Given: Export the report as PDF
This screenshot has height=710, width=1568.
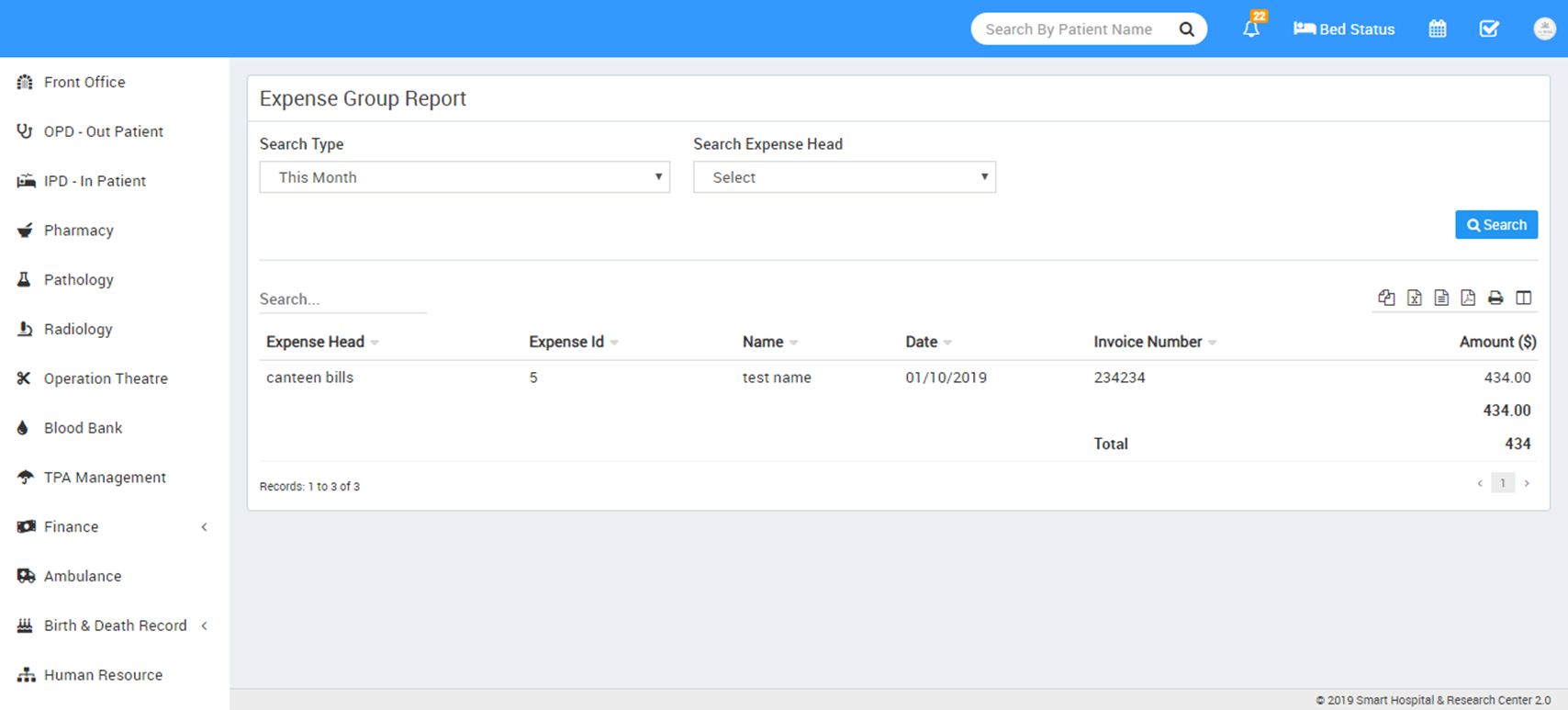Looking at the screenshot, I should (x=1468, y=298).
